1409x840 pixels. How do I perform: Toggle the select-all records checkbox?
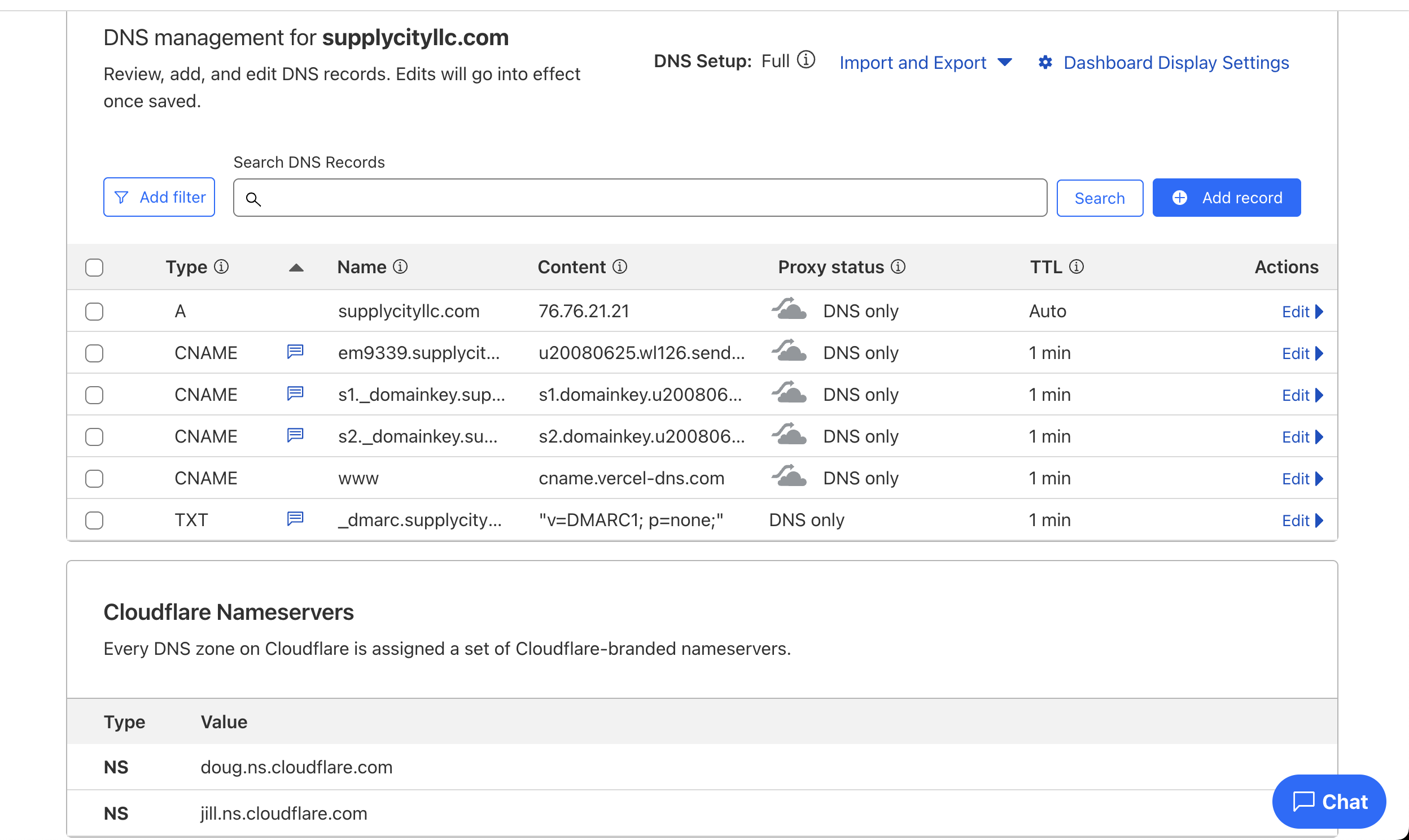(94, 267)
